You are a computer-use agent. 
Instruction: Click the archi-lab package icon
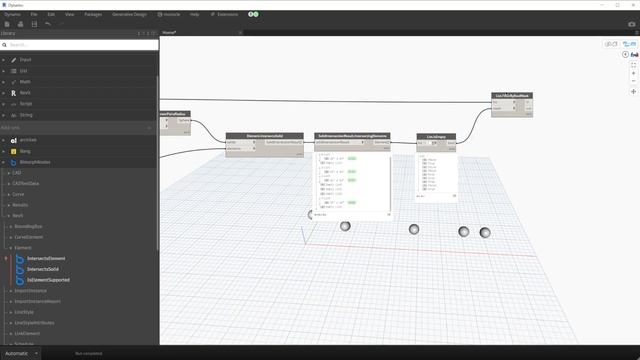[13, 140]
